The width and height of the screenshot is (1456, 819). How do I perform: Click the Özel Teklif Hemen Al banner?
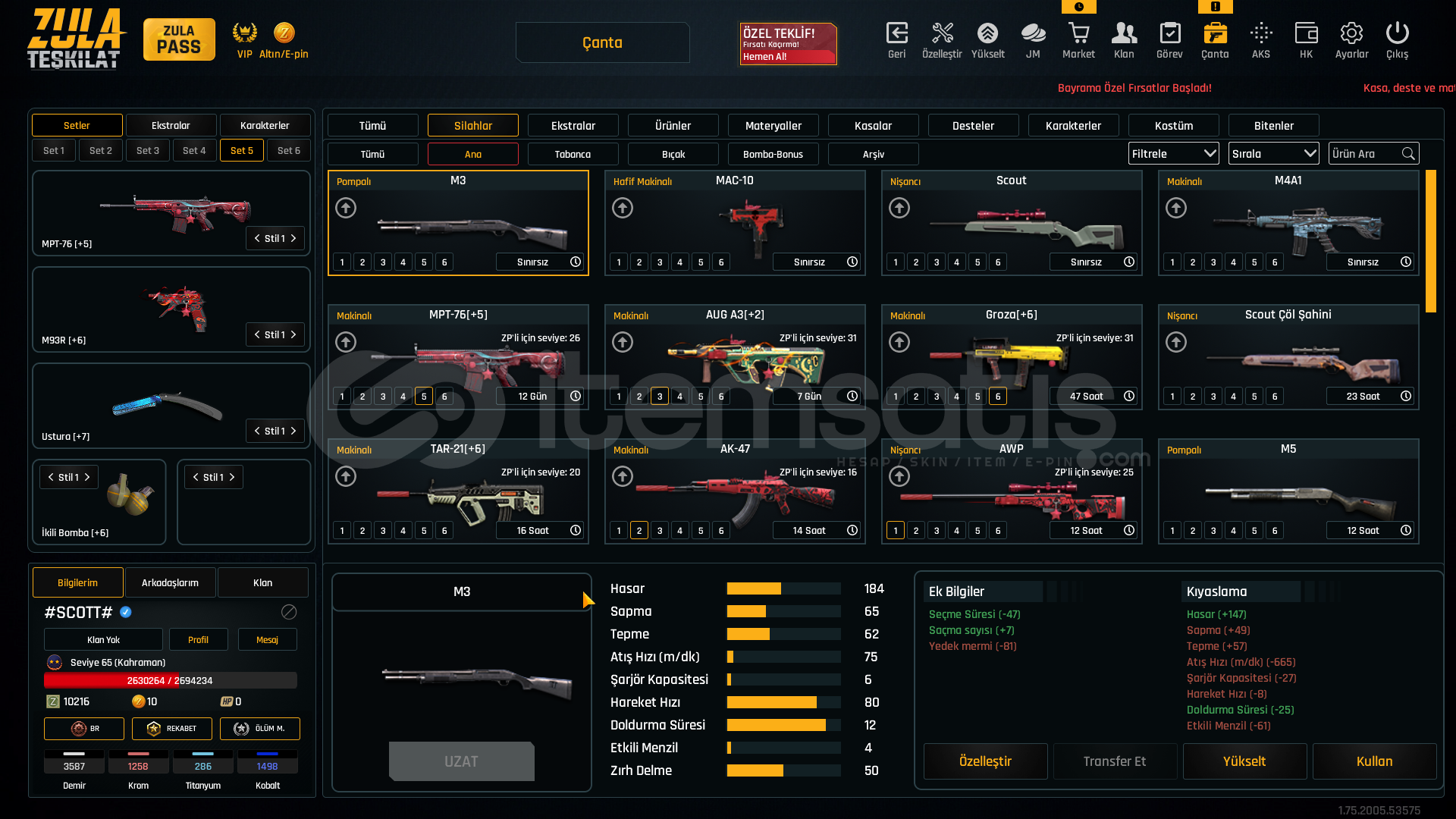pos(789,44)
